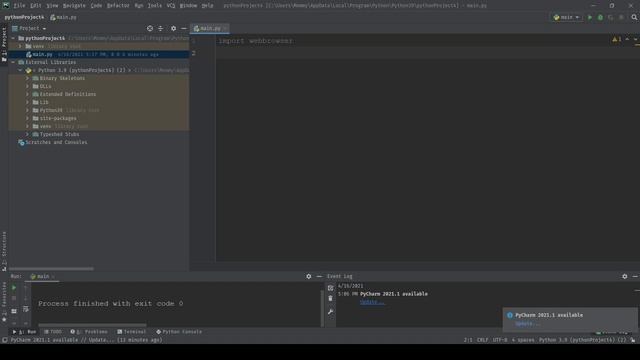Image resolution: width=640 pixels, height=360 pixels.
Task: Open the File menu
Action: [19, 6]
